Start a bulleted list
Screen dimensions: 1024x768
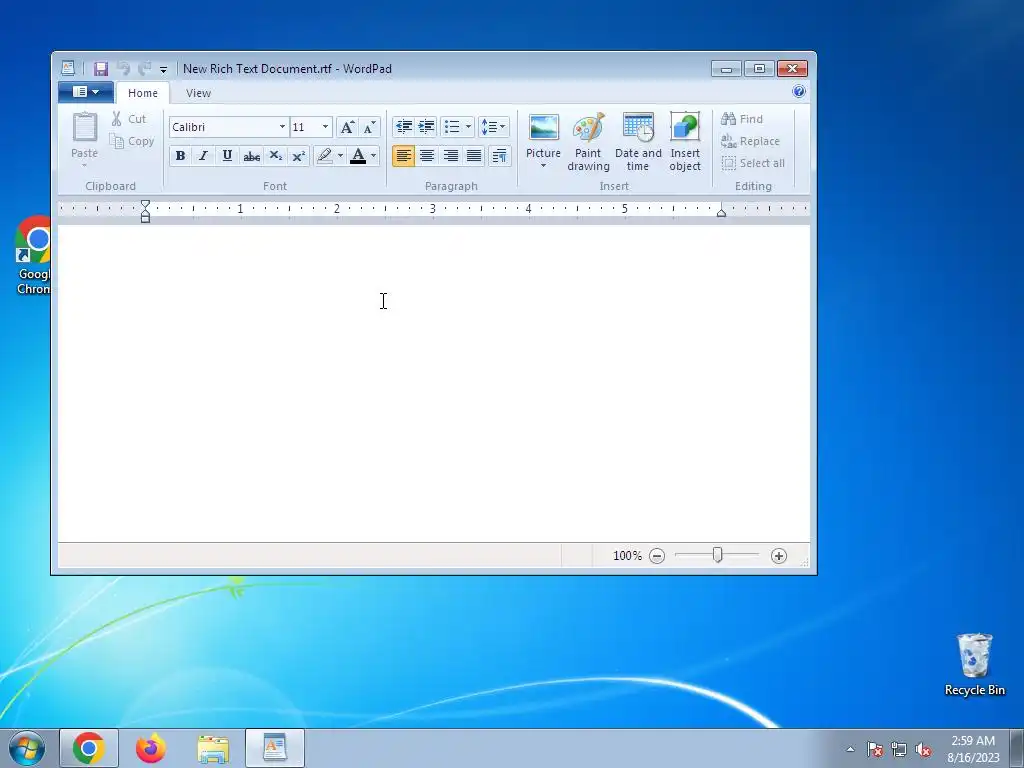pos(452,127)
